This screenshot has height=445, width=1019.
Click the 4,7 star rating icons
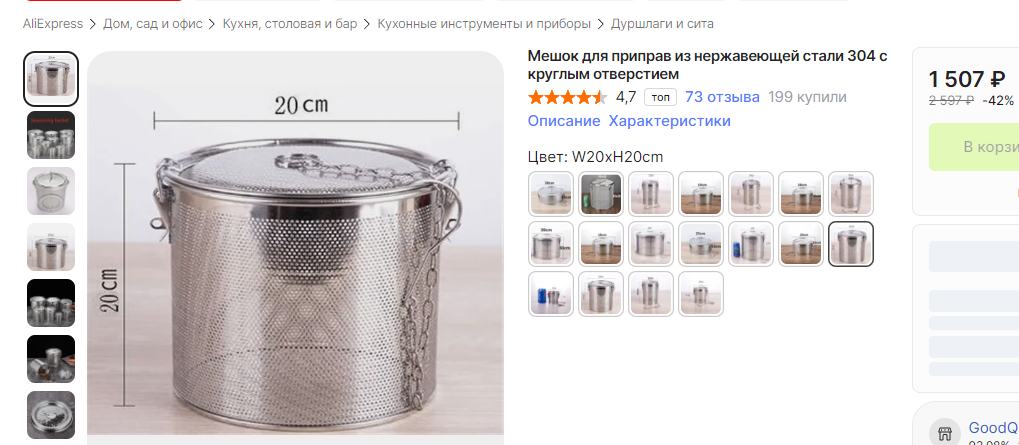click(567, 97)
